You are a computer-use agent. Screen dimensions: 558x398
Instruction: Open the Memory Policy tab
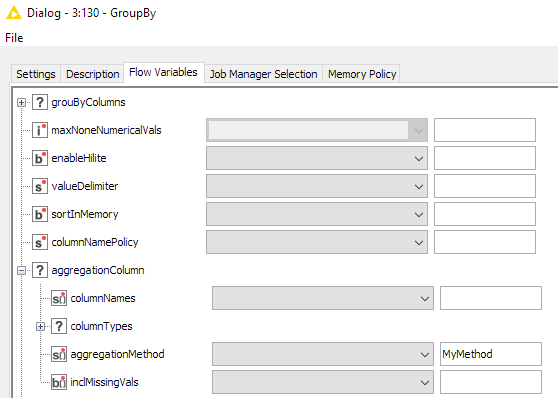pos(362,74)
